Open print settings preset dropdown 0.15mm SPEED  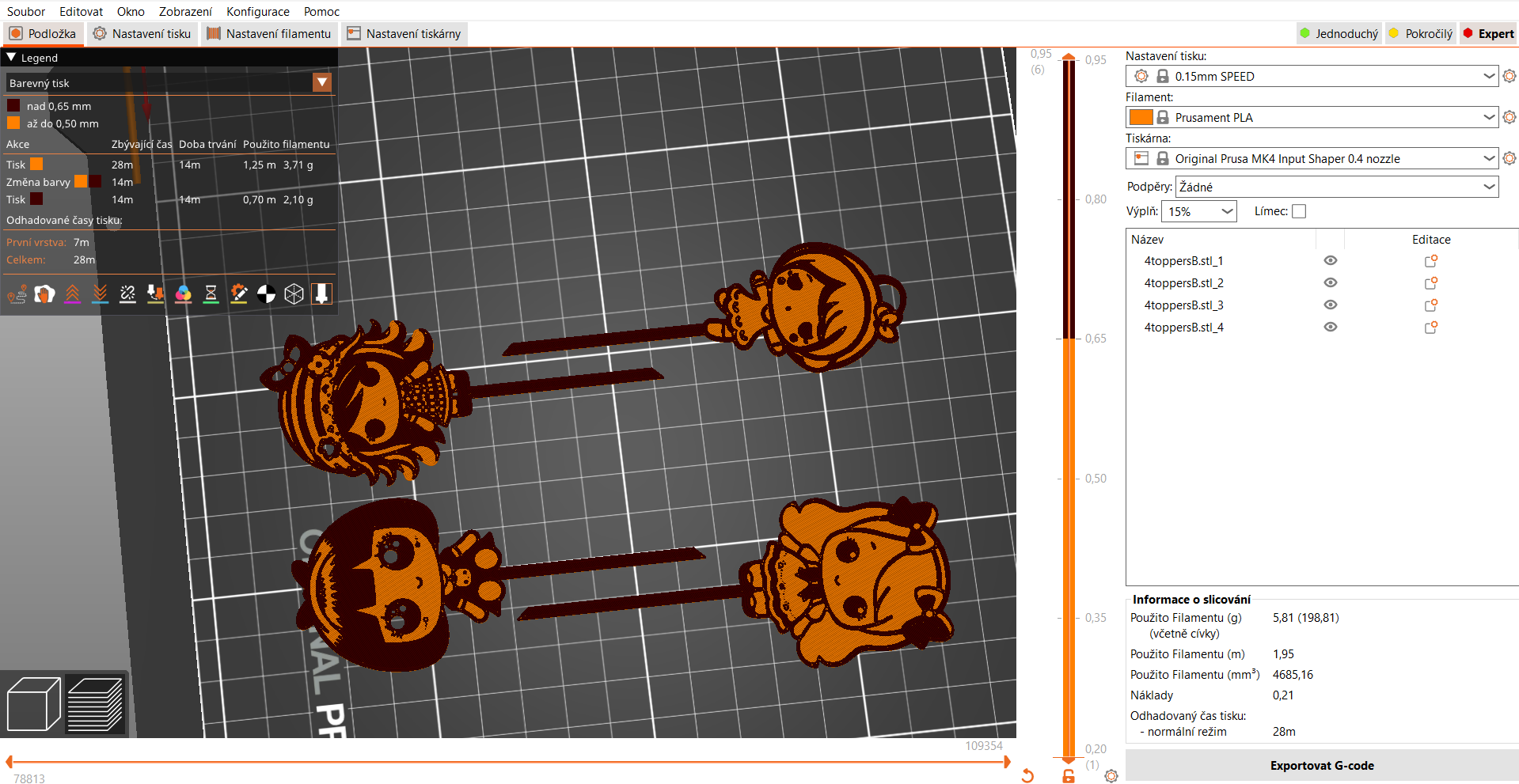coord(1312,76)
